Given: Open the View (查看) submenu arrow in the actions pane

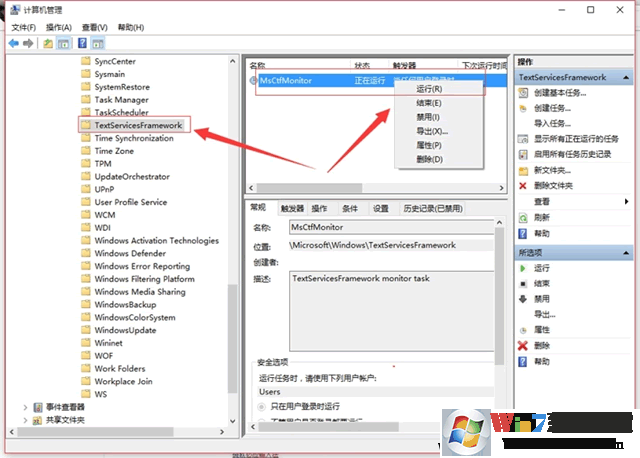Looking at the screenshot, I should click(x=627, y=202).
